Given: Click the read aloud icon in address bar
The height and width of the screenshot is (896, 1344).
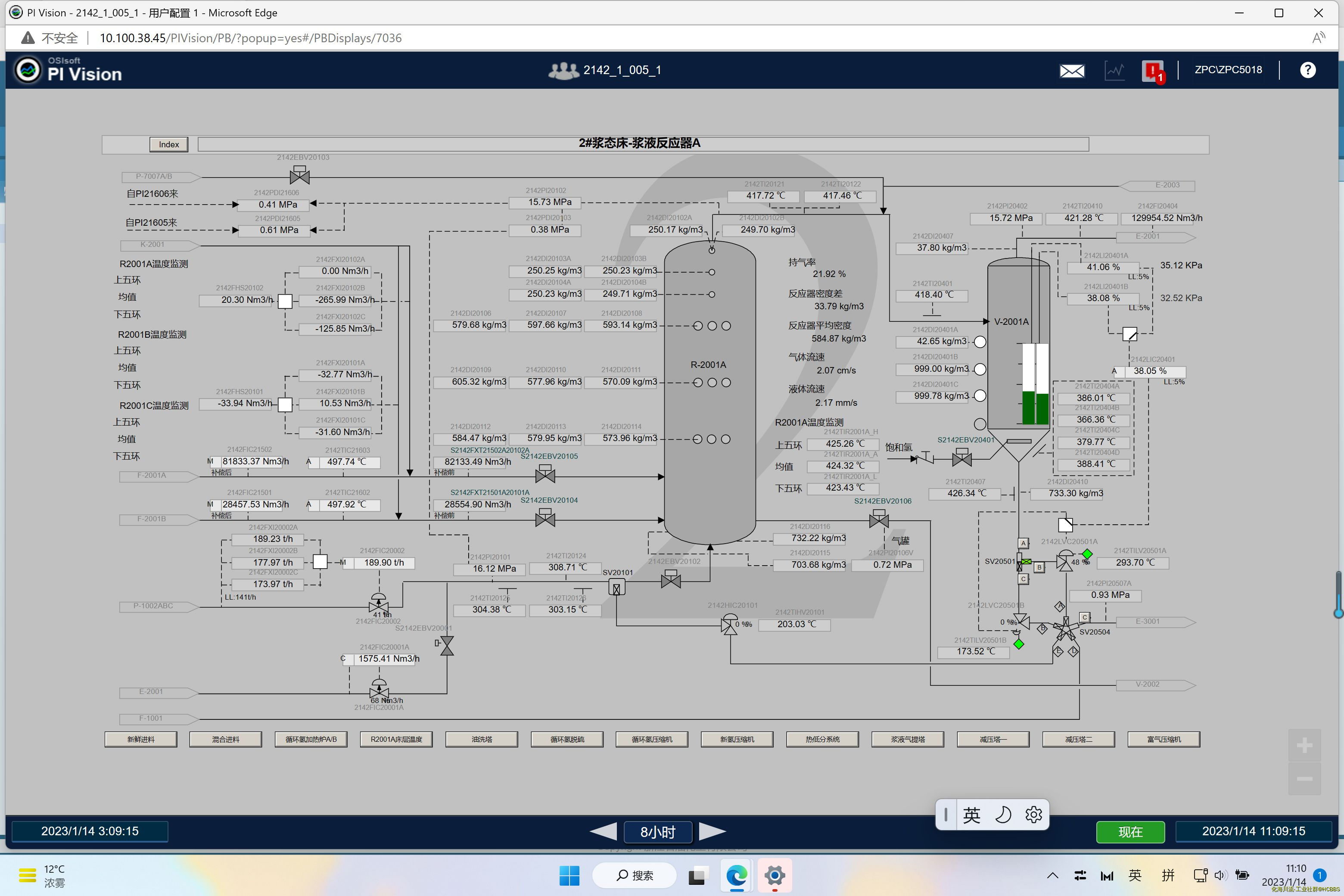Looking at the screenshot, I should (1319, 38).
